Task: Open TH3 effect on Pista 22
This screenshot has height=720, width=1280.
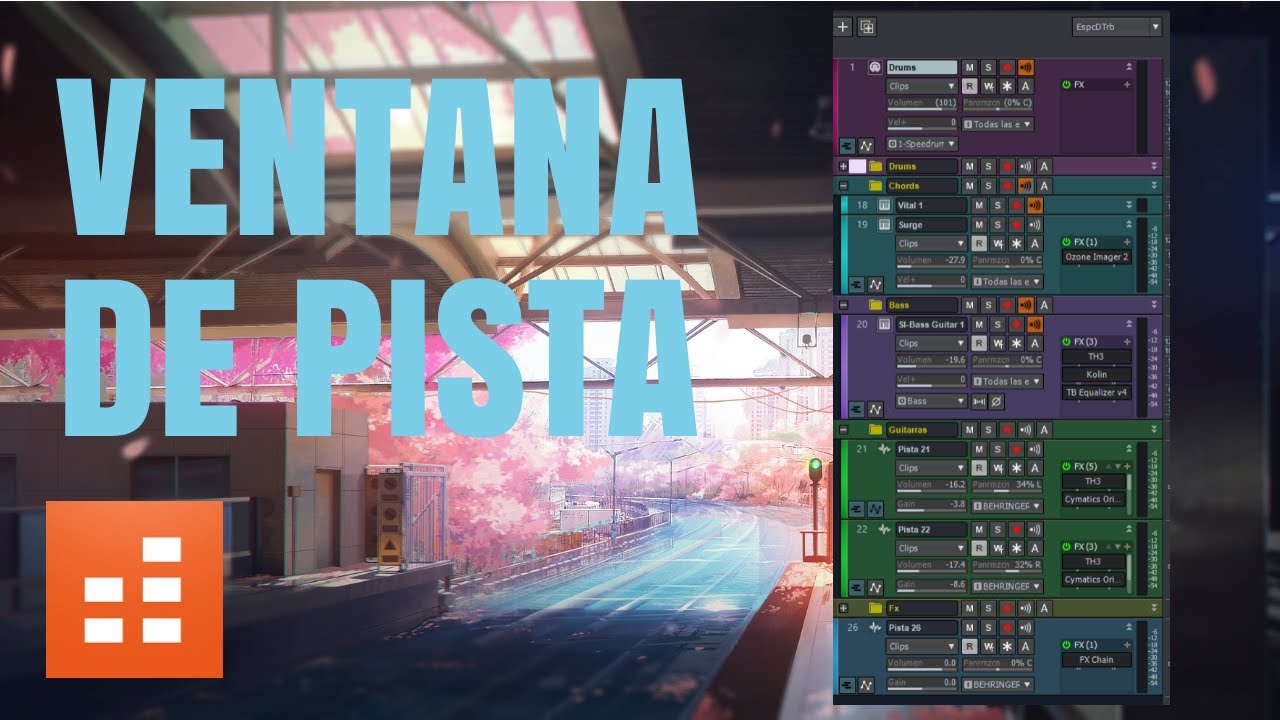Action: pos(1092,562)
